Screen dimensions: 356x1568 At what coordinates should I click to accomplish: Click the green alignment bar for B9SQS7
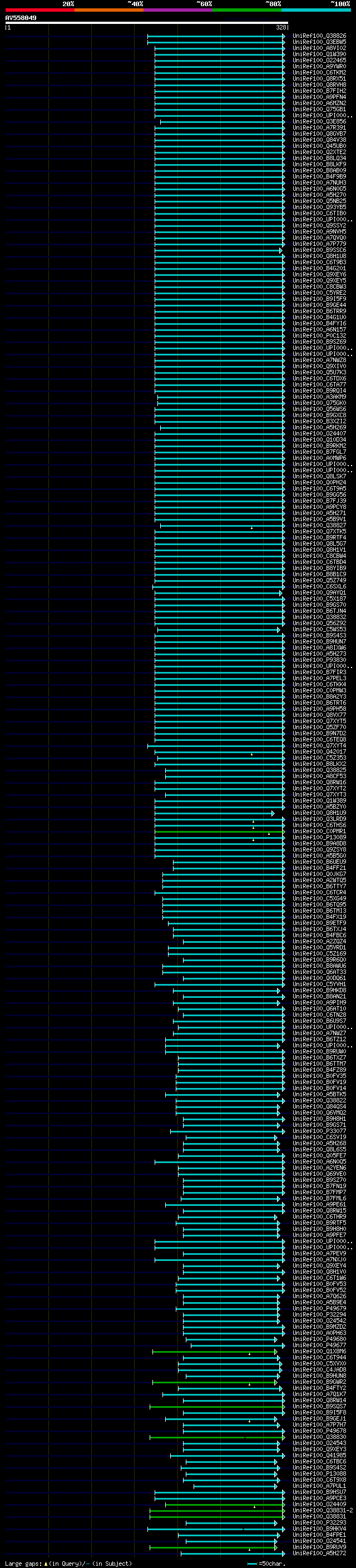(217, 1407)
